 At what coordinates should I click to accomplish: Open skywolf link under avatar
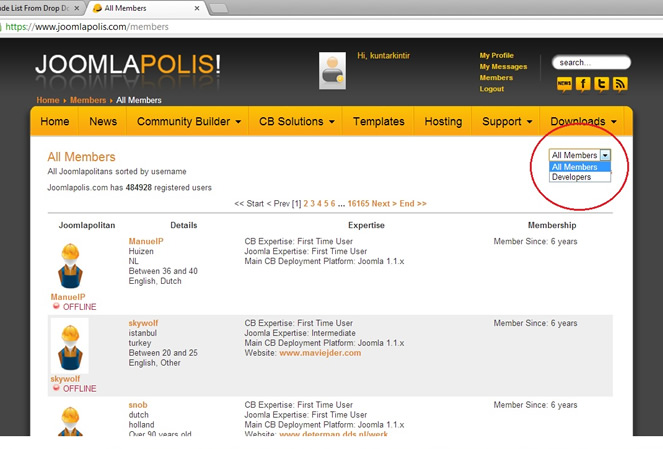(x=65, y=379)
